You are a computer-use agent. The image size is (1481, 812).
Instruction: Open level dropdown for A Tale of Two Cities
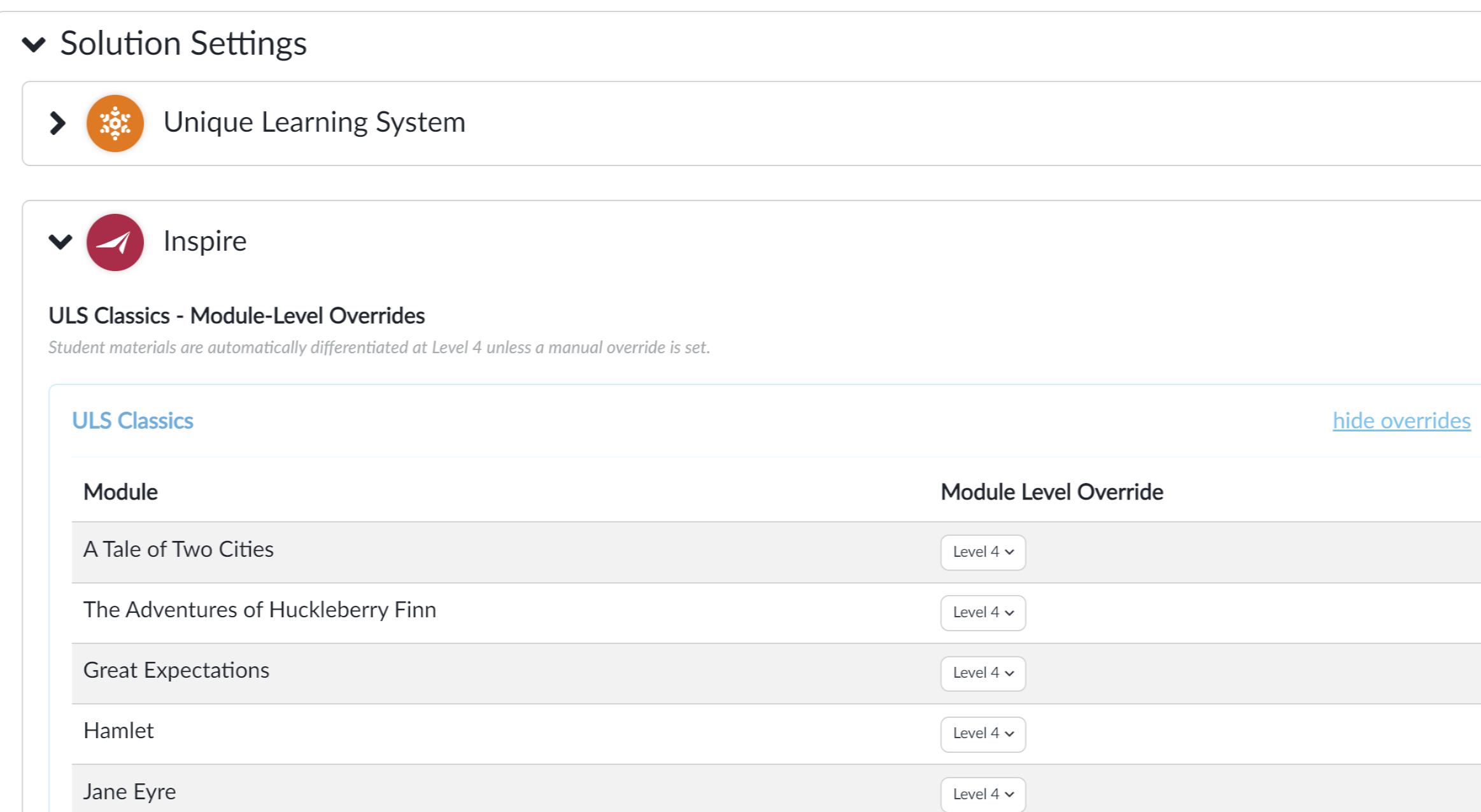pyautogui.click(x=983, y=552)
